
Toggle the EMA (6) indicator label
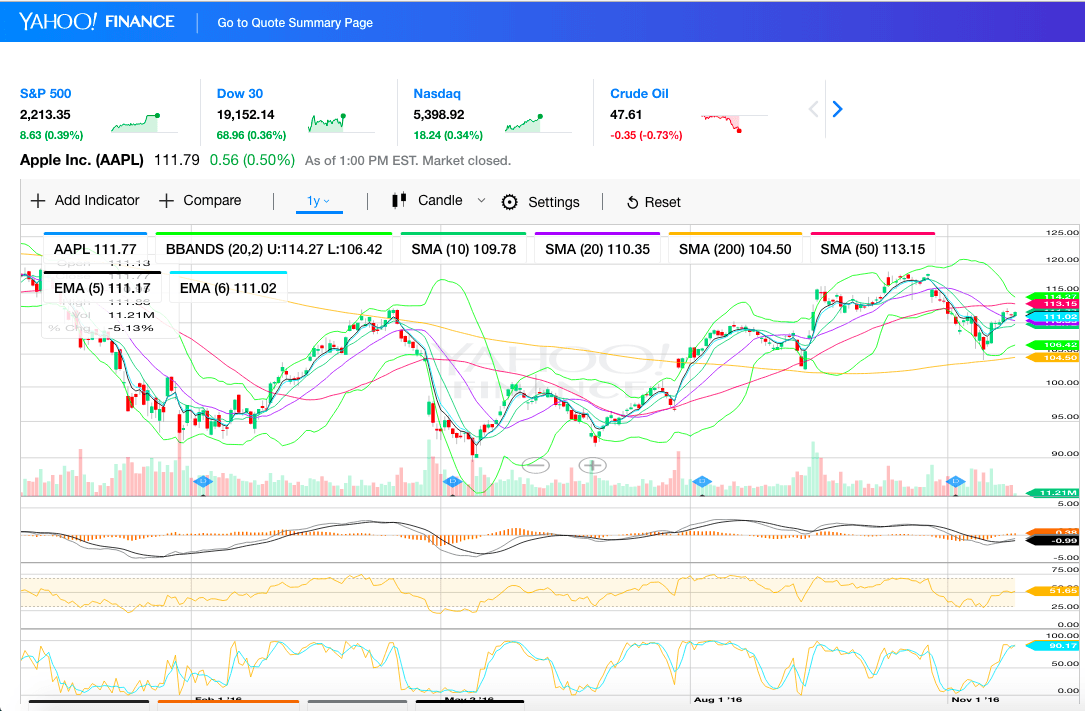point(228,288)
